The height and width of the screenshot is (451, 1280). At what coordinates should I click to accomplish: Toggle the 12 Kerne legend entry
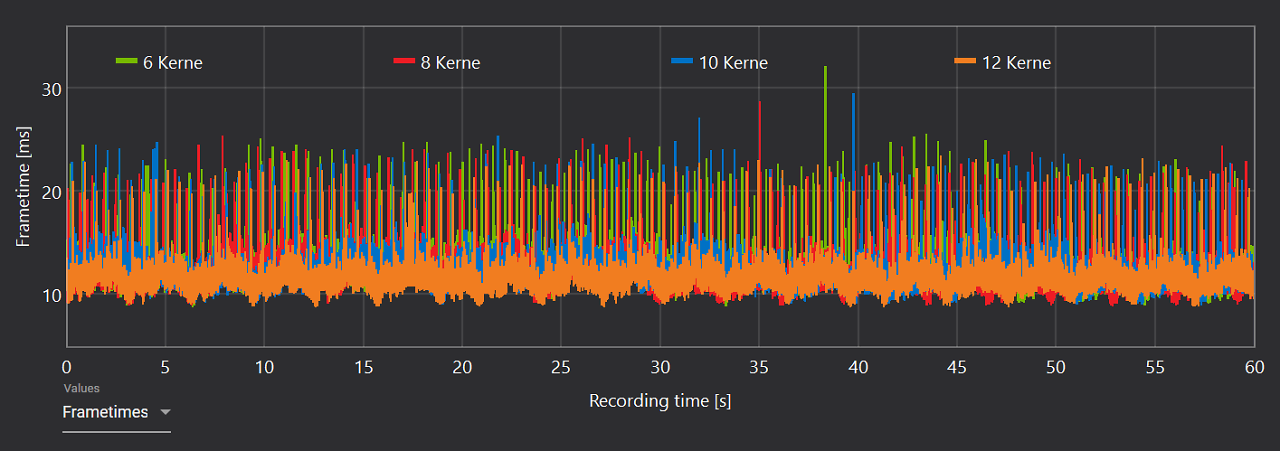pyautogui.click(x=1003, y=63)
